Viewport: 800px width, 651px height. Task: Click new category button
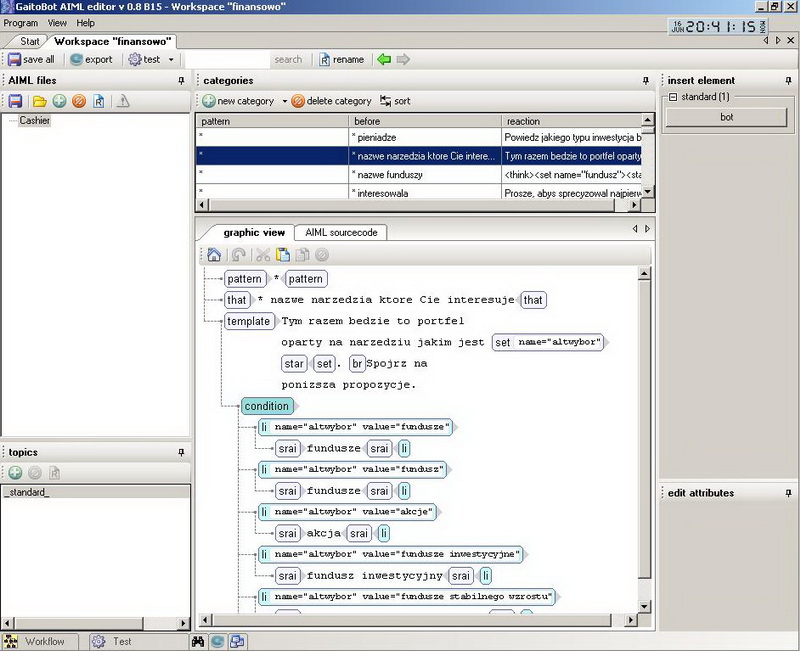click(x=238, y=101)
